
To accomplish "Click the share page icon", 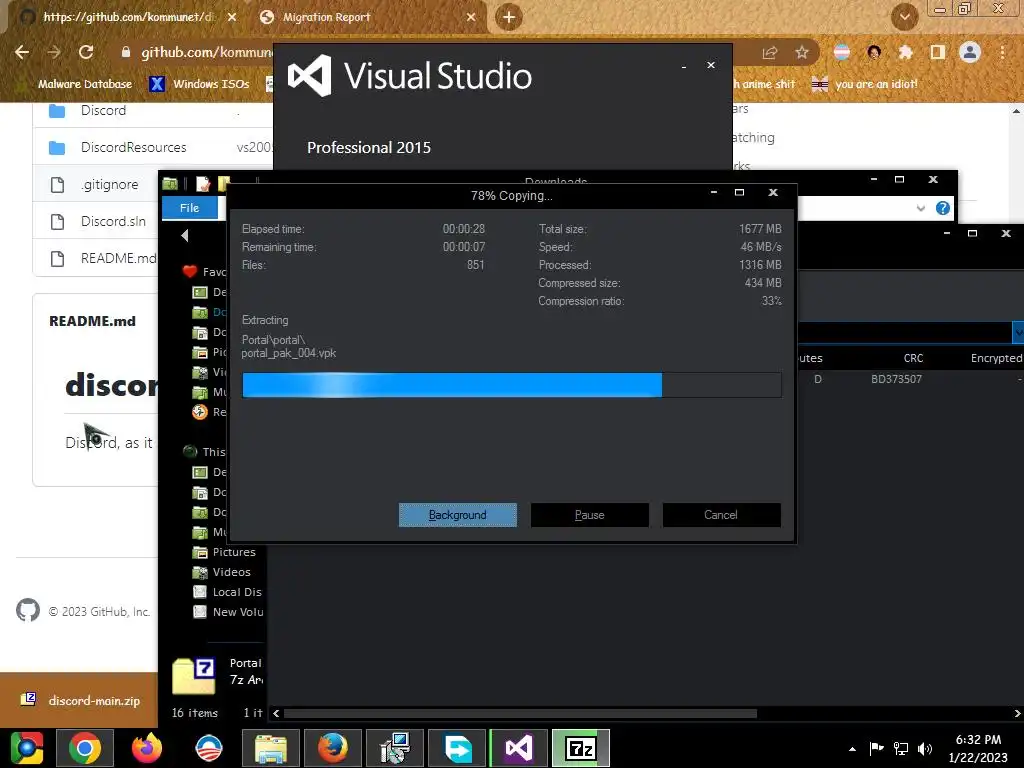I will [x=770, y=52].
